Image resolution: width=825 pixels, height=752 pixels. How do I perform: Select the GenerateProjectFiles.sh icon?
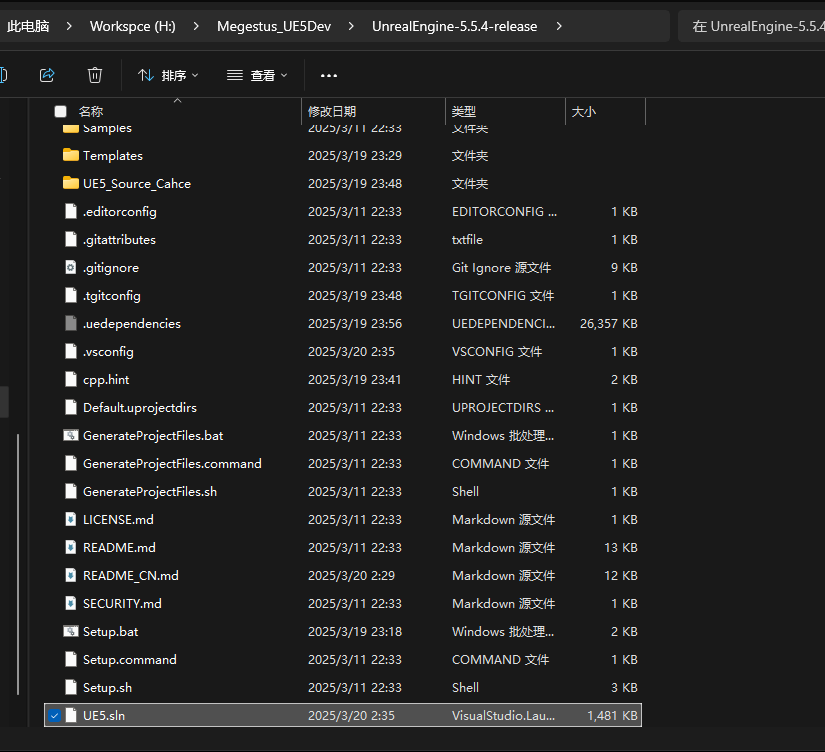point(71,492)
